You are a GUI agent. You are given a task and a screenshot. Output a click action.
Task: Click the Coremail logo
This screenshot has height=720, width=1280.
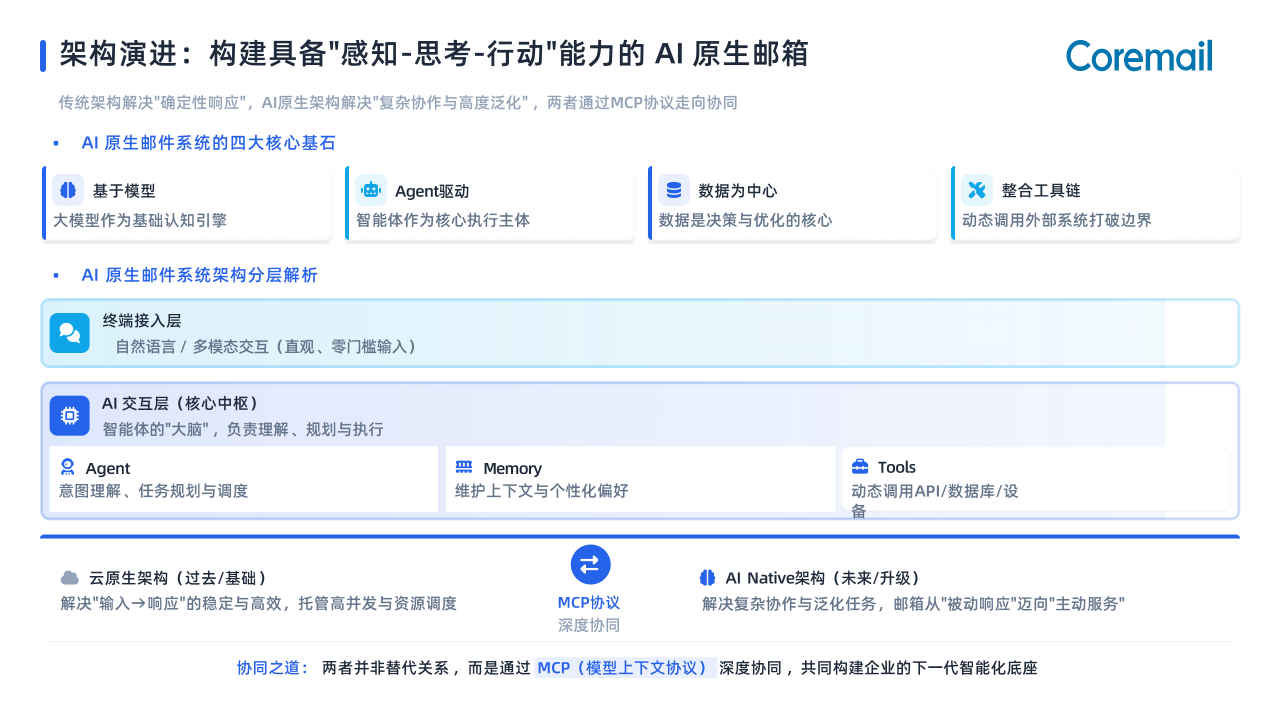coord(1139,56)
